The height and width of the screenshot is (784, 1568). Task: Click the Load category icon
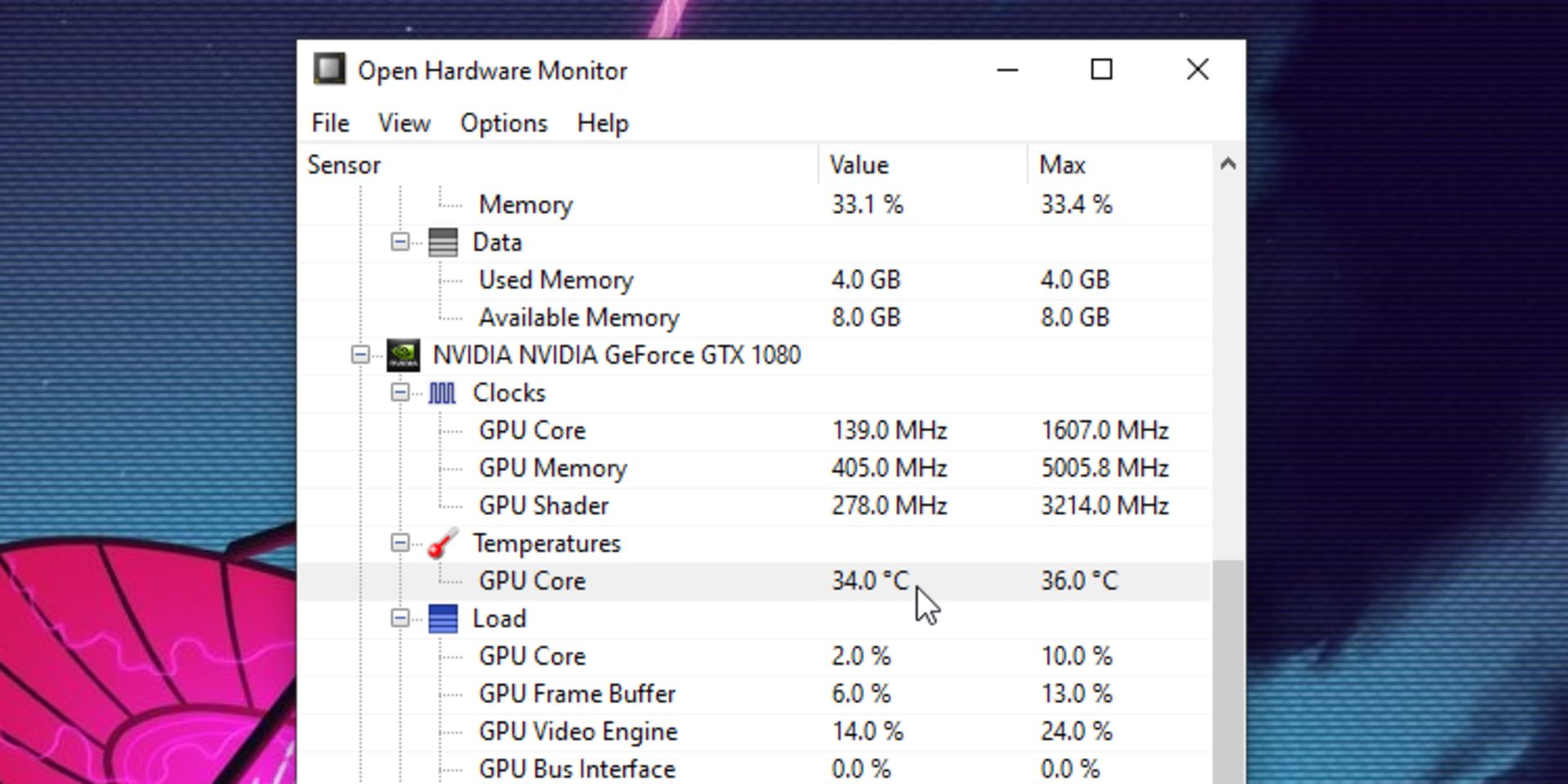[443, 618]
